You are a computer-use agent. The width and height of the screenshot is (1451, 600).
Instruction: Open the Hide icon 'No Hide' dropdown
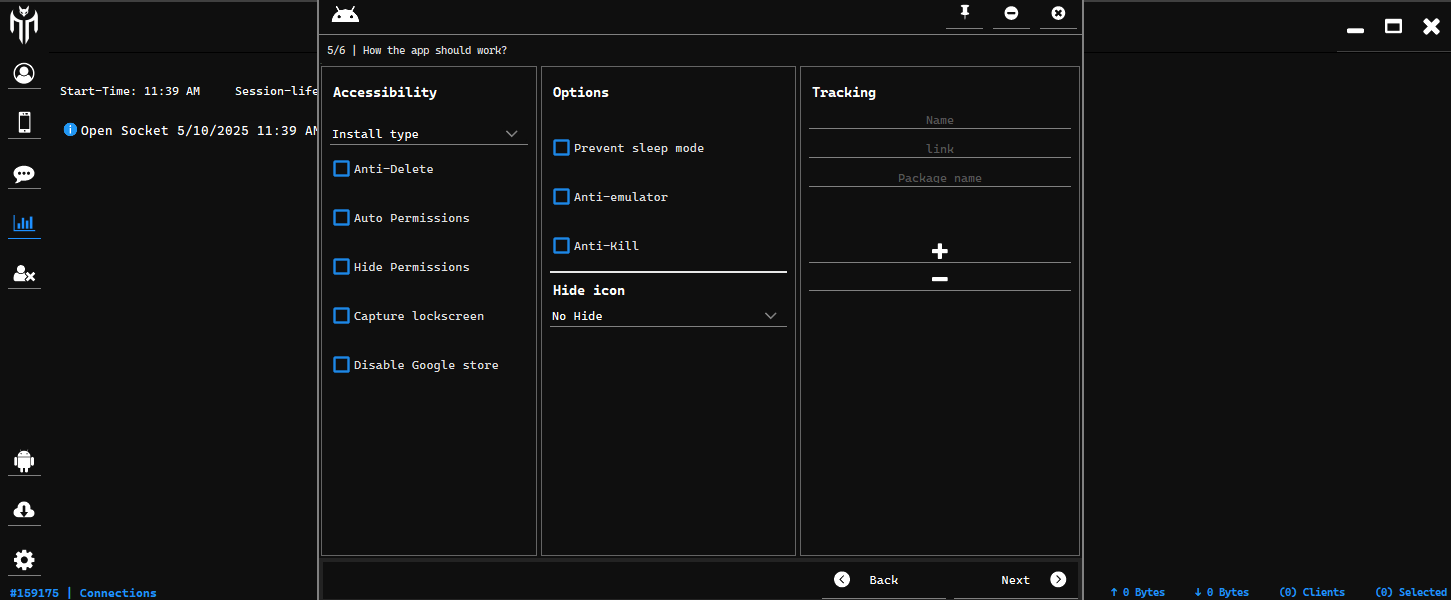point(667,316)
